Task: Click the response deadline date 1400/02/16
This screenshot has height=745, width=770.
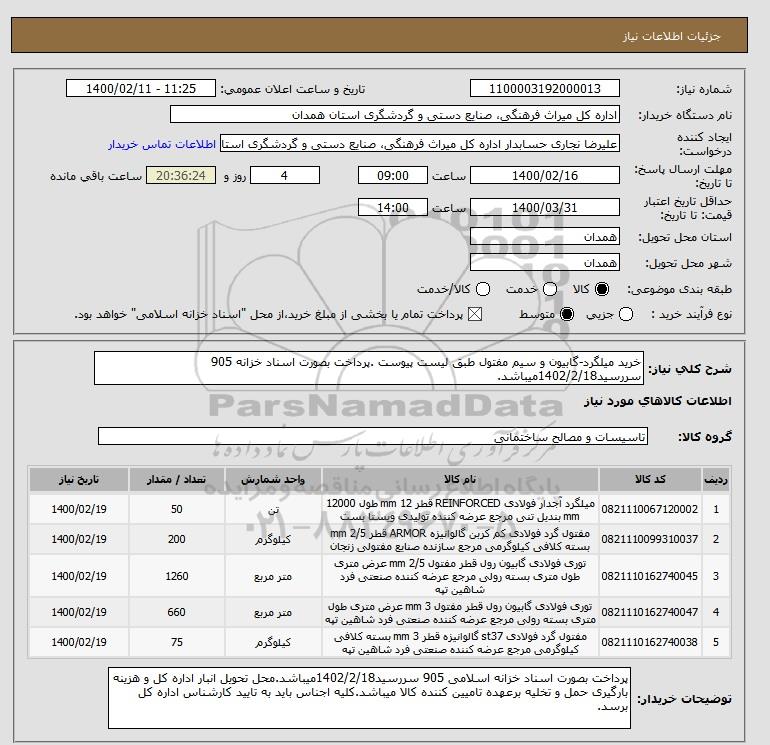Action: pyautogui.click(x=545, y=175)
